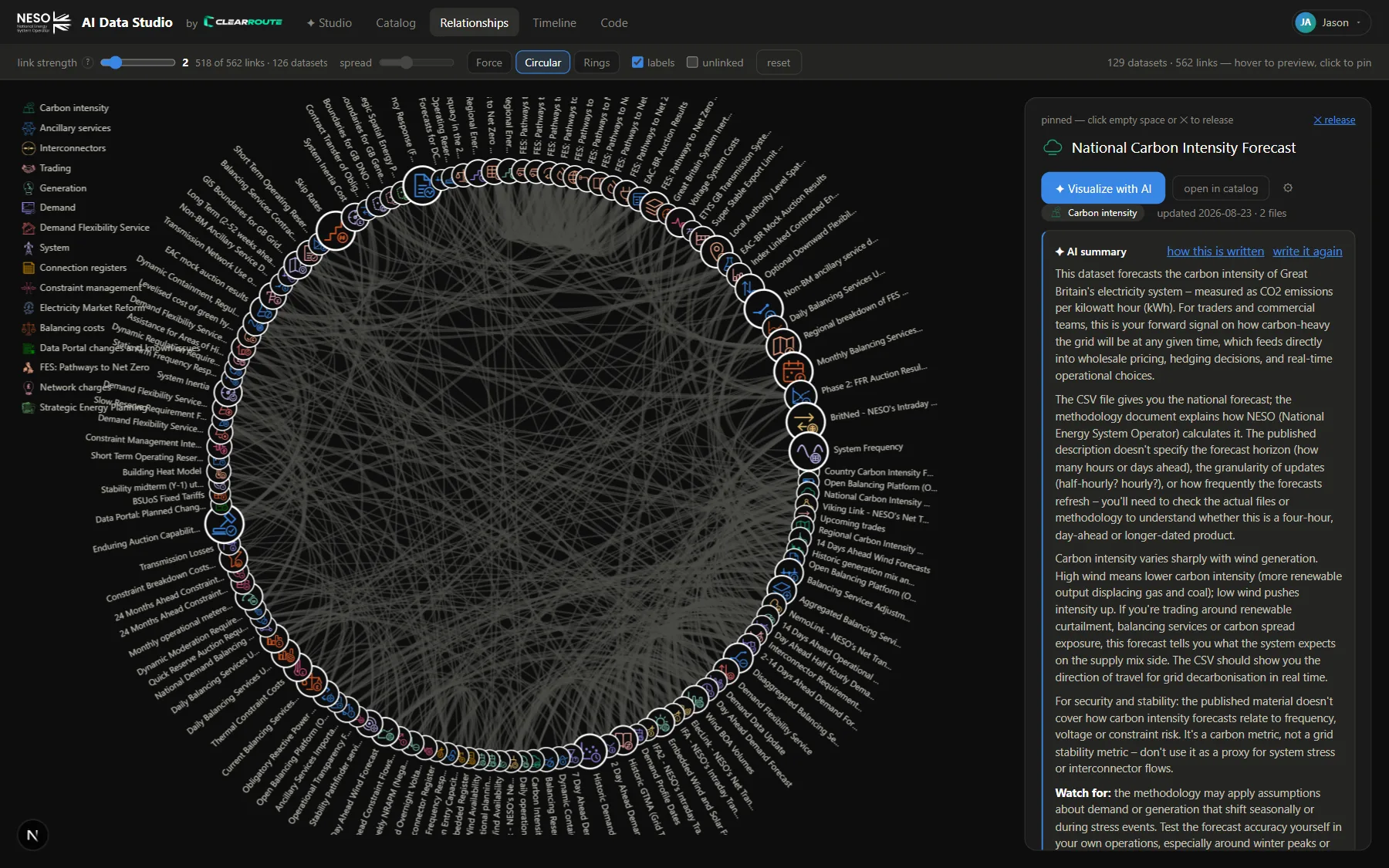Image resolution: width=1389 pixels, height=868 pixels.
Task: Click the Network charges legend icon
Action: coord(29,387)
